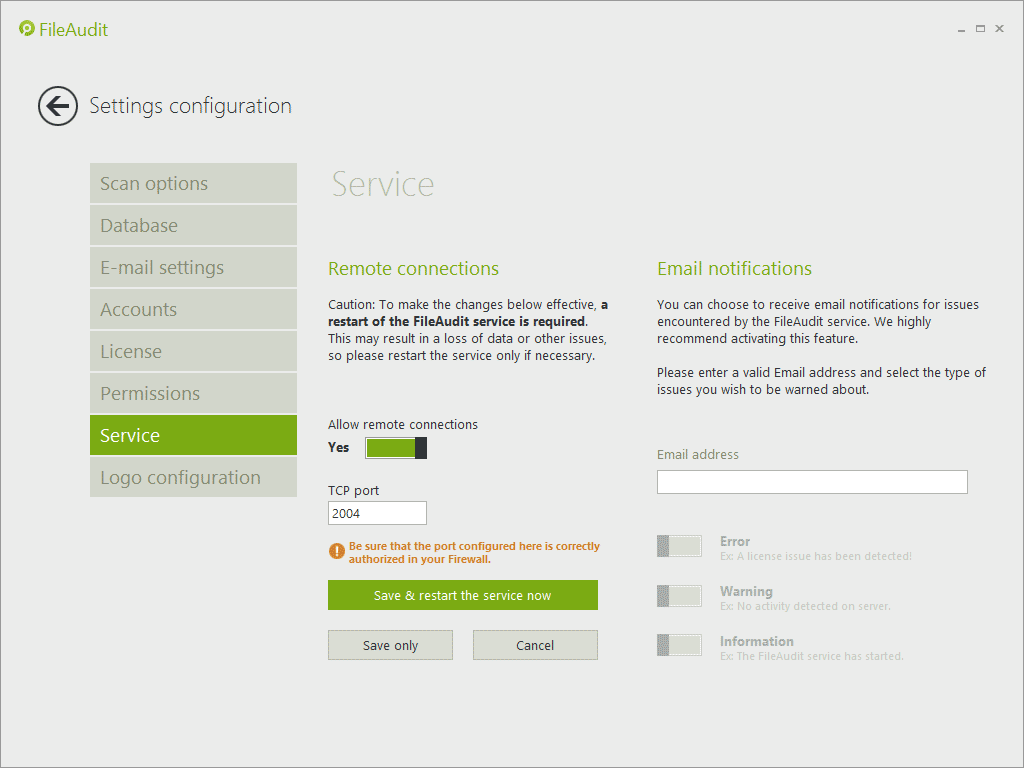The width and height of the screenshot is (1024, 768).
Task: Enable Warning email notification toggle
Action: pos(679,596)
